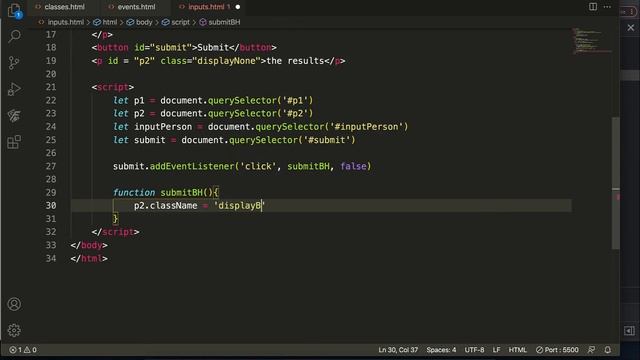Click line number 27 in the gutter
The image size is (640, 360).
point(51,166)
